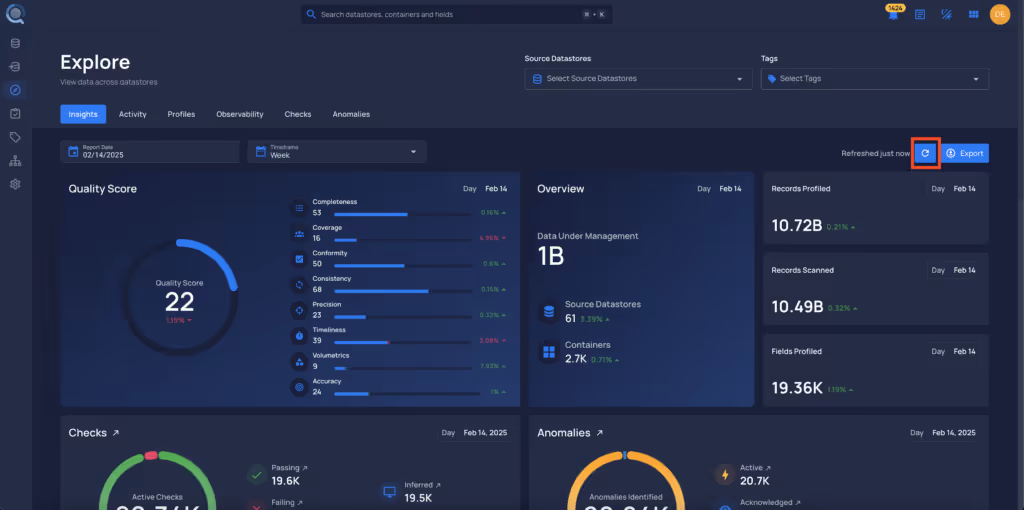Click the Active anomalies lightning icon
The height and width of the screenshot is (510, 1024).
pyautogui.click(x=724, y=475)
